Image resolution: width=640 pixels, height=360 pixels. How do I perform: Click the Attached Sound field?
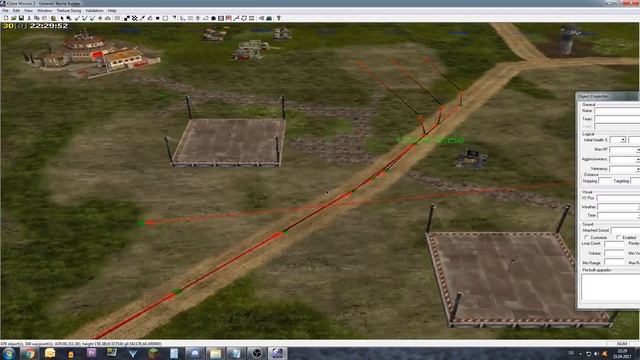tap(625, 230)
